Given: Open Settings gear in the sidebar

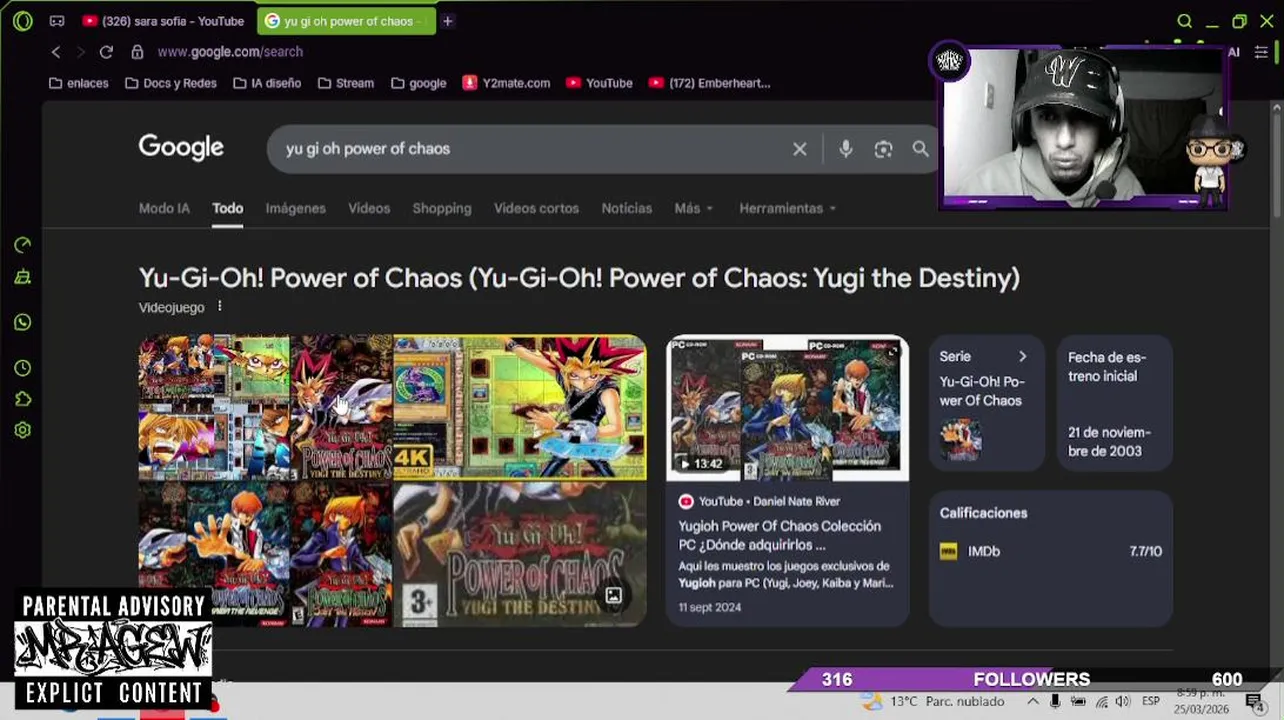Looking at the screenshot, I should 23,430.
